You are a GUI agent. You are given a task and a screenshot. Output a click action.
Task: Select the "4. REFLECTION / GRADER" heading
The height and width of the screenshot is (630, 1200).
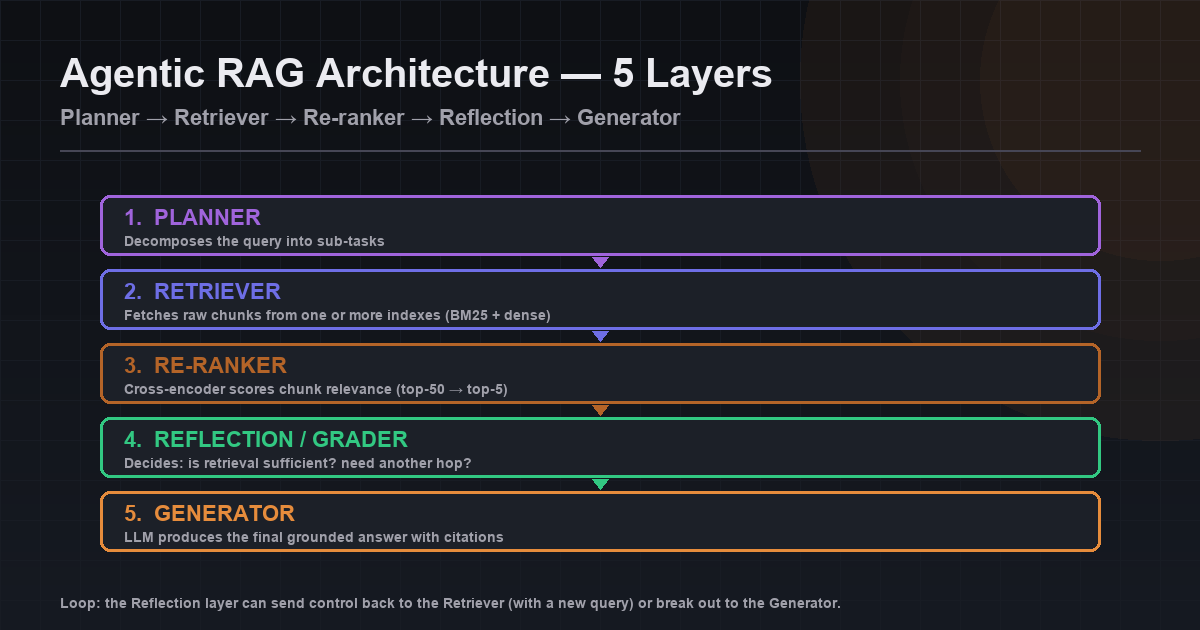tap(266, 439)
